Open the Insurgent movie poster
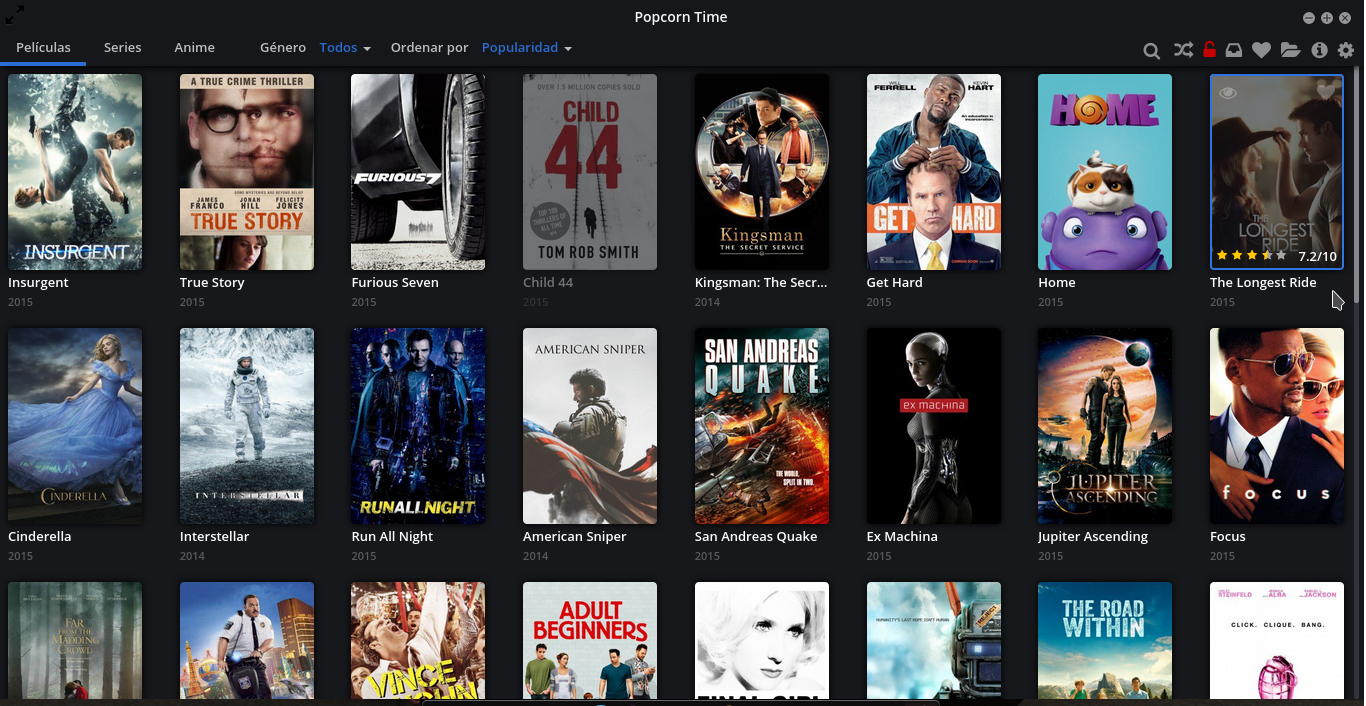 coord(75,172)
